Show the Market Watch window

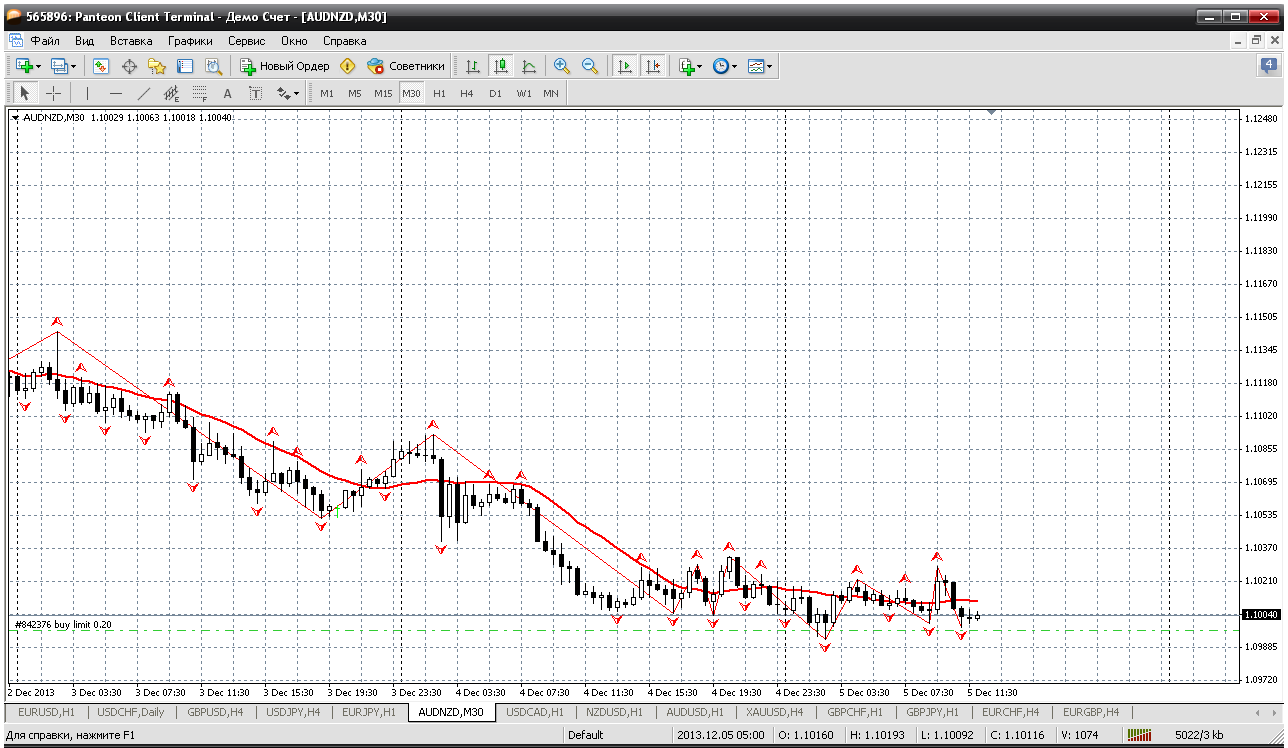(101, 66)
